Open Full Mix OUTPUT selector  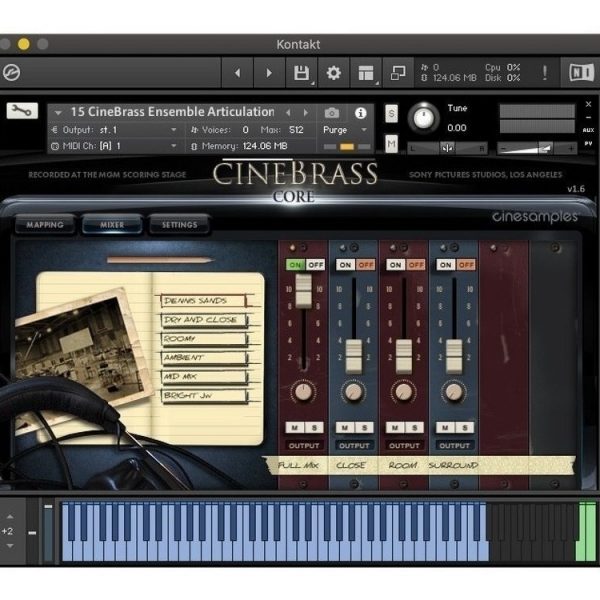click(x=304, y=446)
